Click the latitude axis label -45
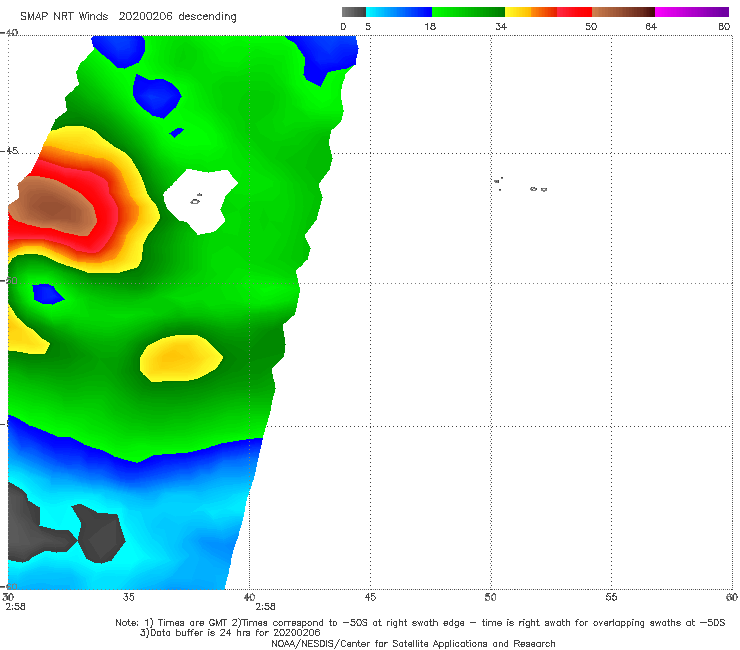The width and height of the screenshot is (740, 650). pyautogui.click(x=9, y=151)
